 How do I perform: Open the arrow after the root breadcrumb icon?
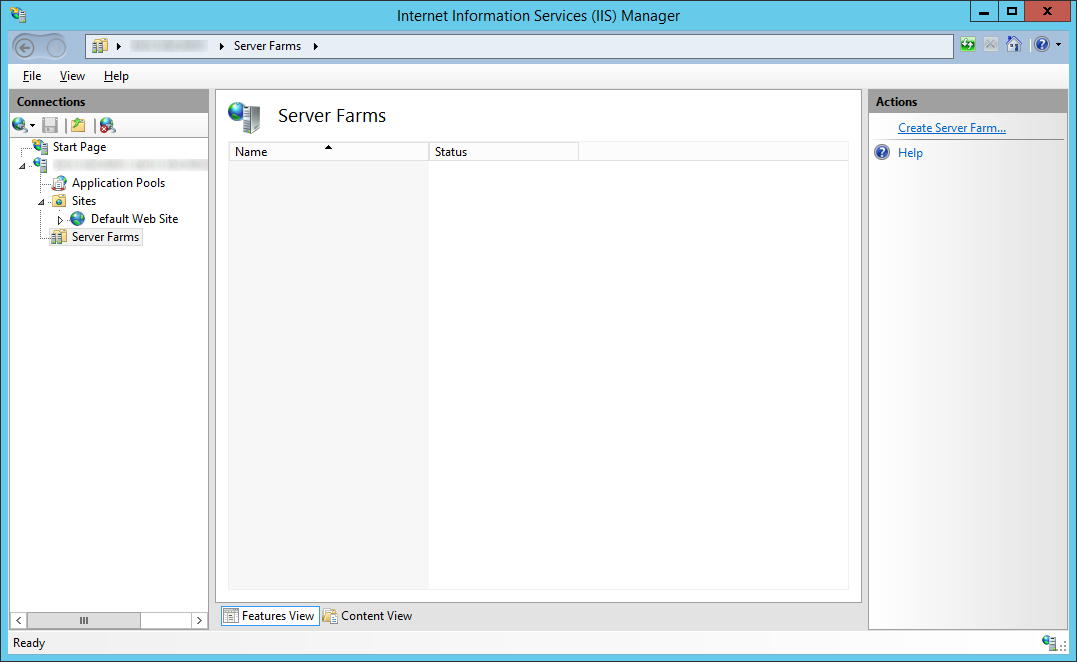(118, 46)
